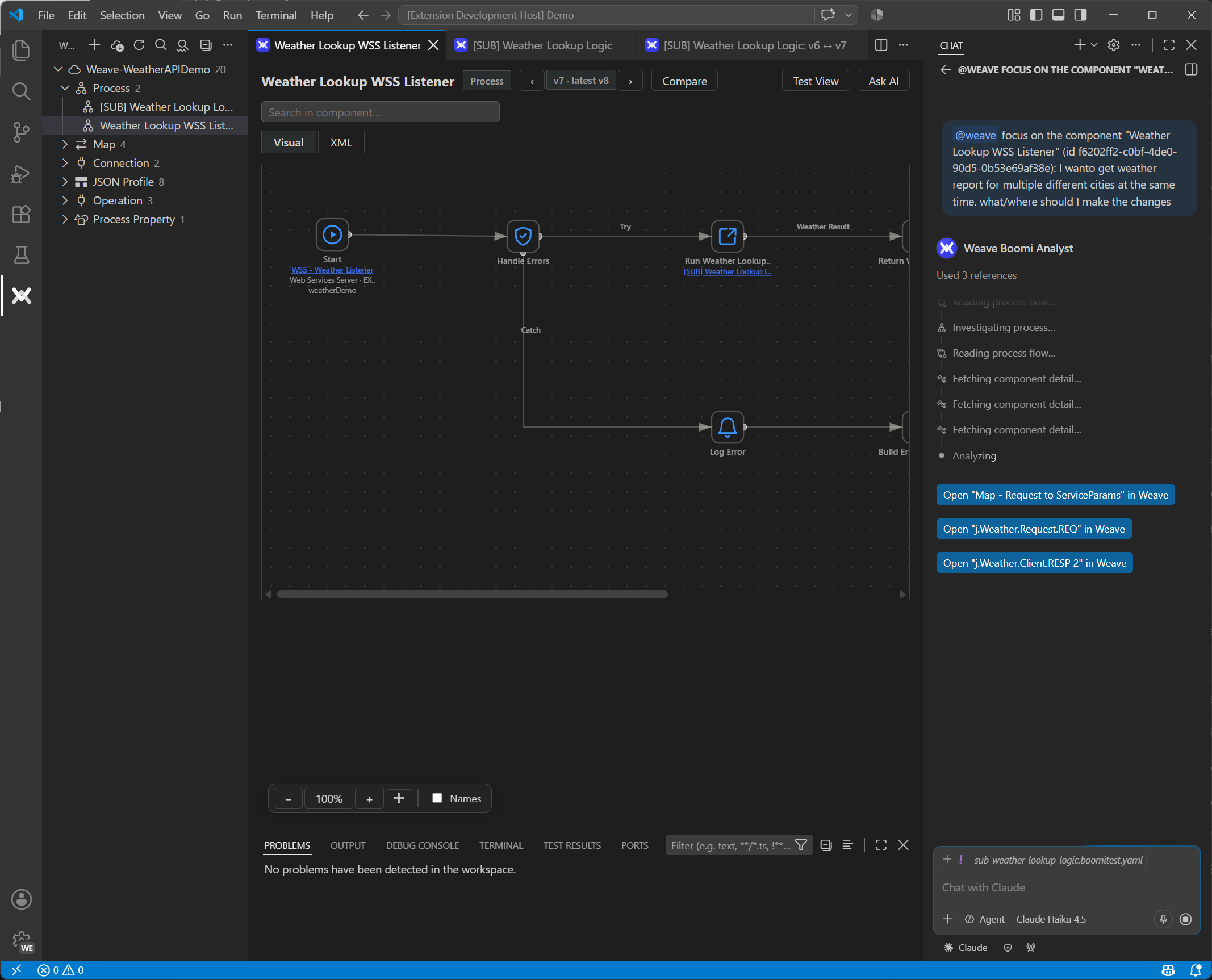Select the Log Error bell node
Viewport: 1212px width, 980px height.
click(728, 426)
